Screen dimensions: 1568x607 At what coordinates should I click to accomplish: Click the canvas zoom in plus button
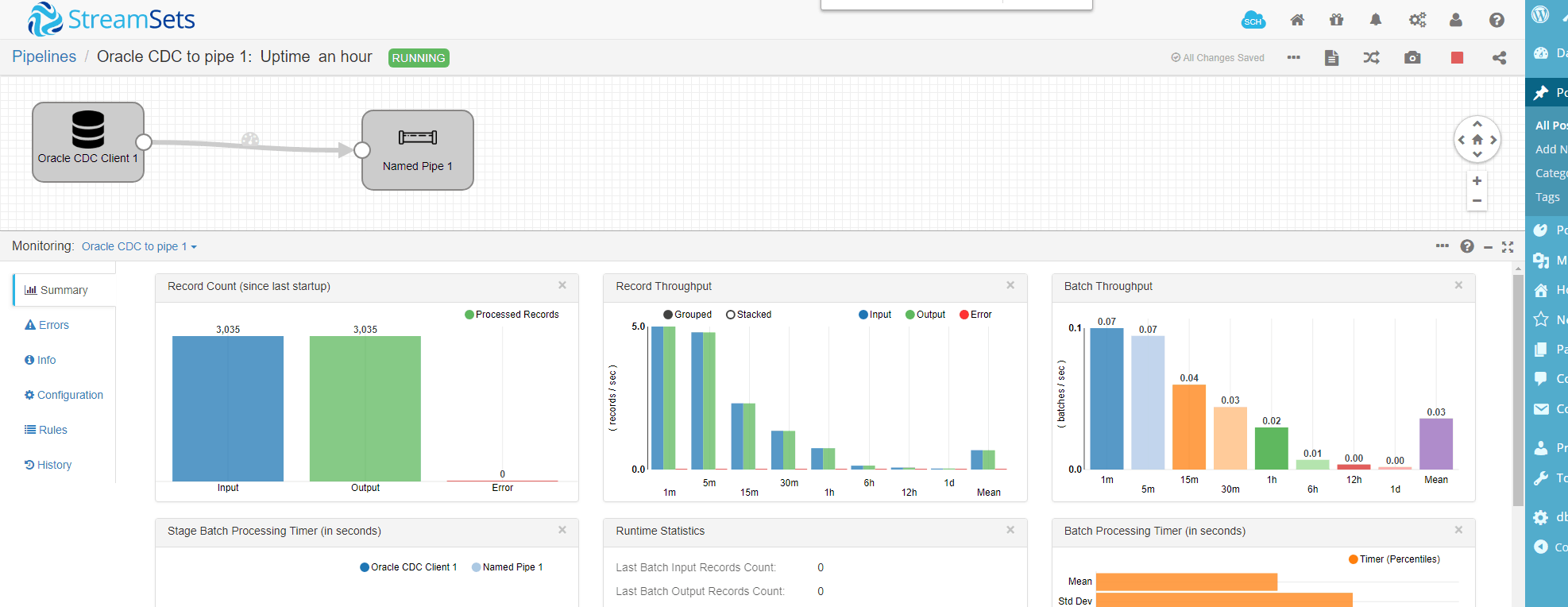(1477, 181)
